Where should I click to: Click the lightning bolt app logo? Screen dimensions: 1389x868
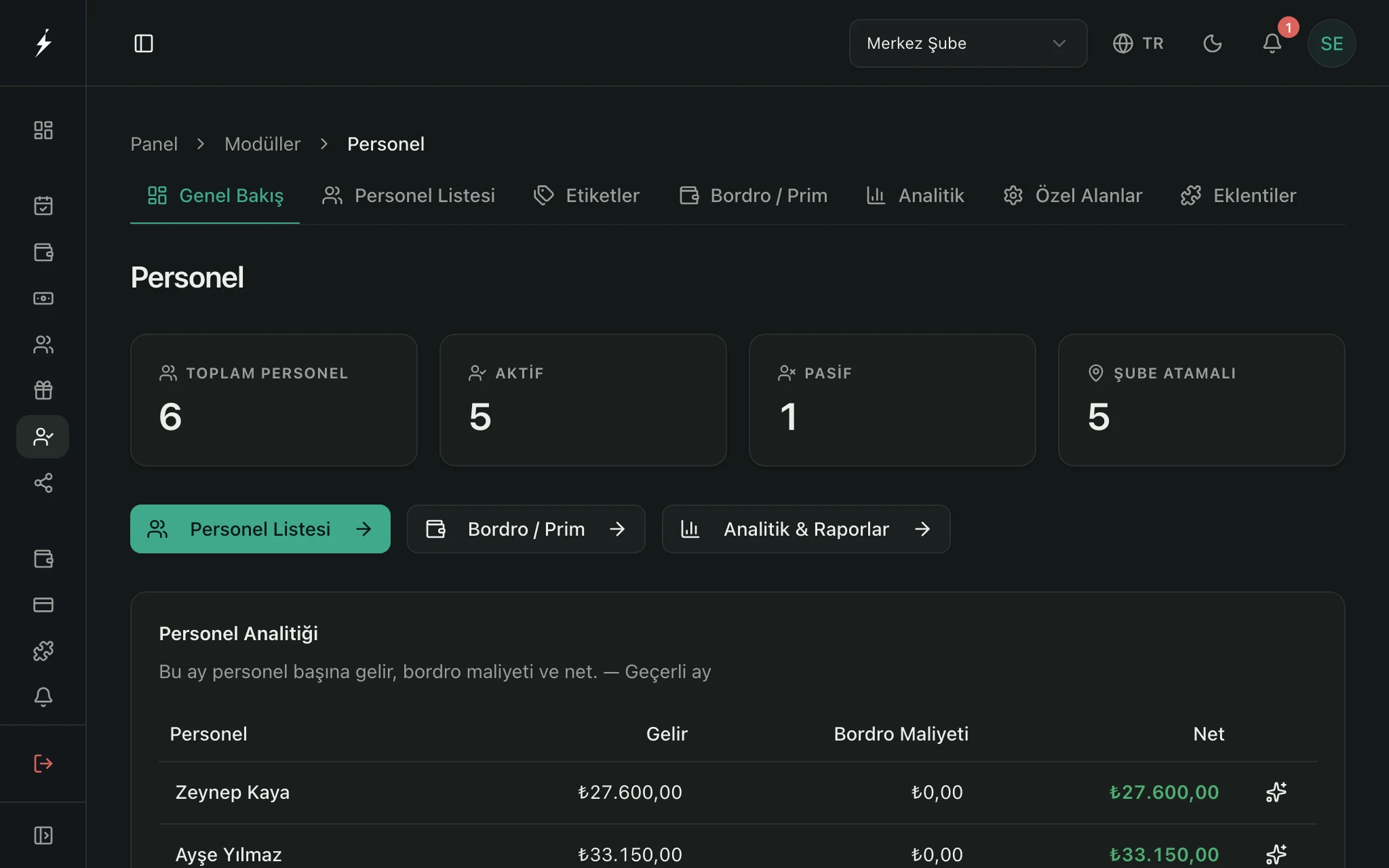[x=43, y=43]
